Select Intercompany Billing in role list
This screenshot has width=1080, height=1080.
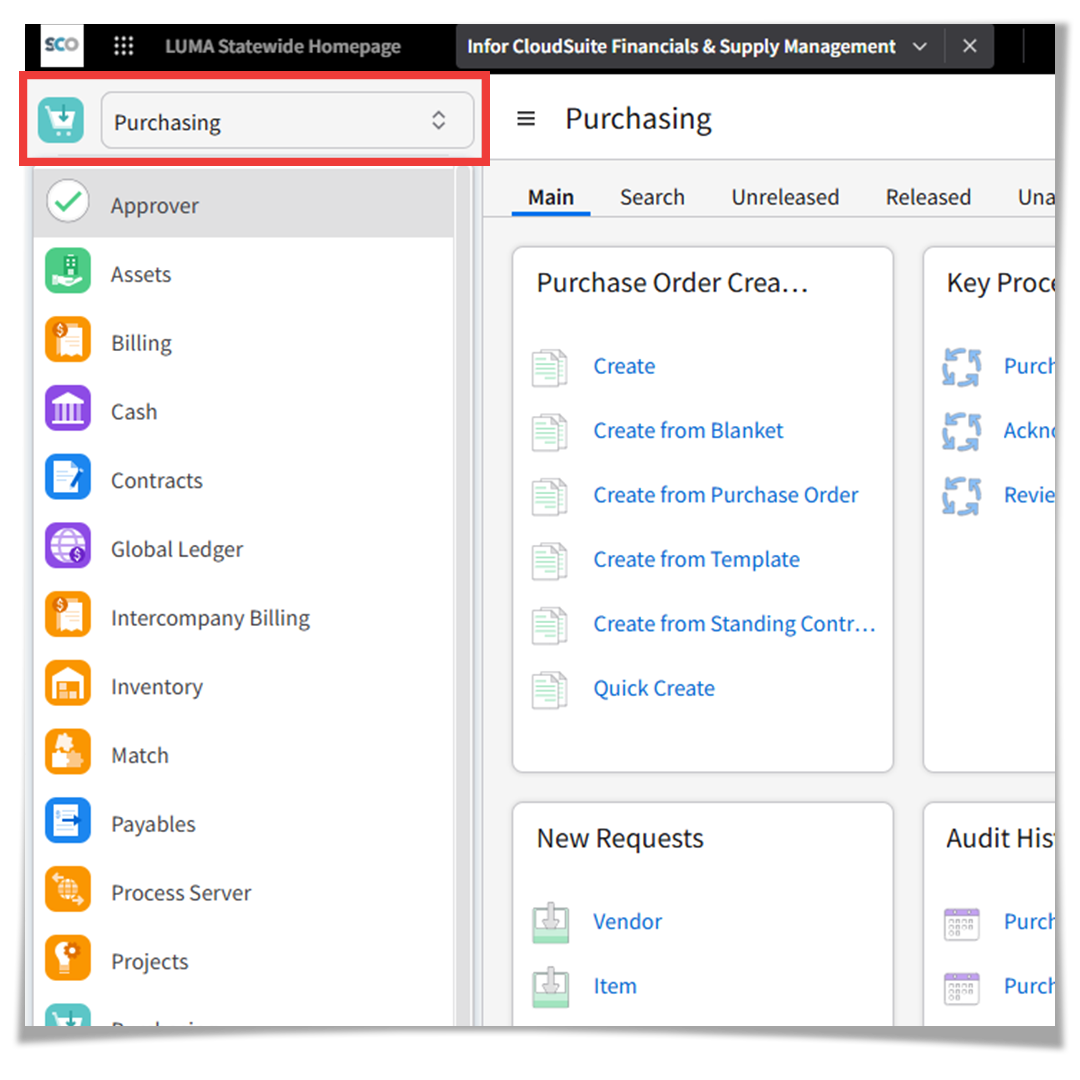tap(243, 618)
